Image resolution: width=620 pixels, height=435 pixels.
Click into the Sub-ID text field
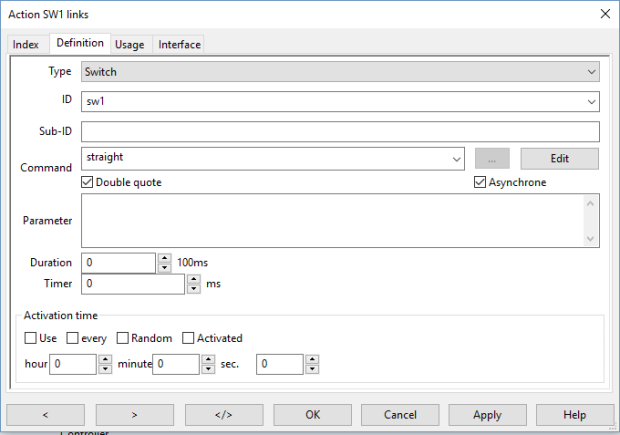point(339,132)
